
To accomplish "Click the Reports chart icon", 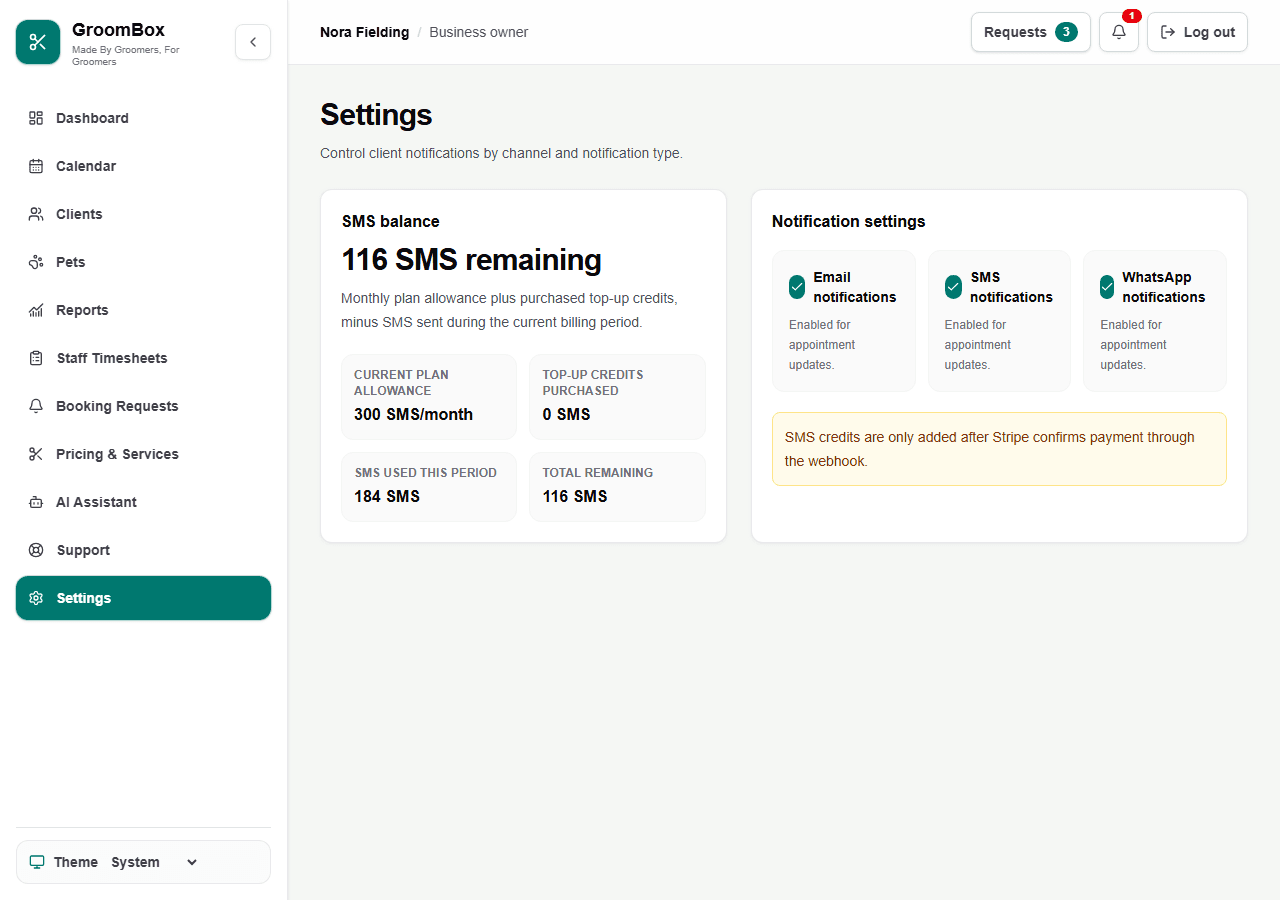I will (x=36, y=310).
